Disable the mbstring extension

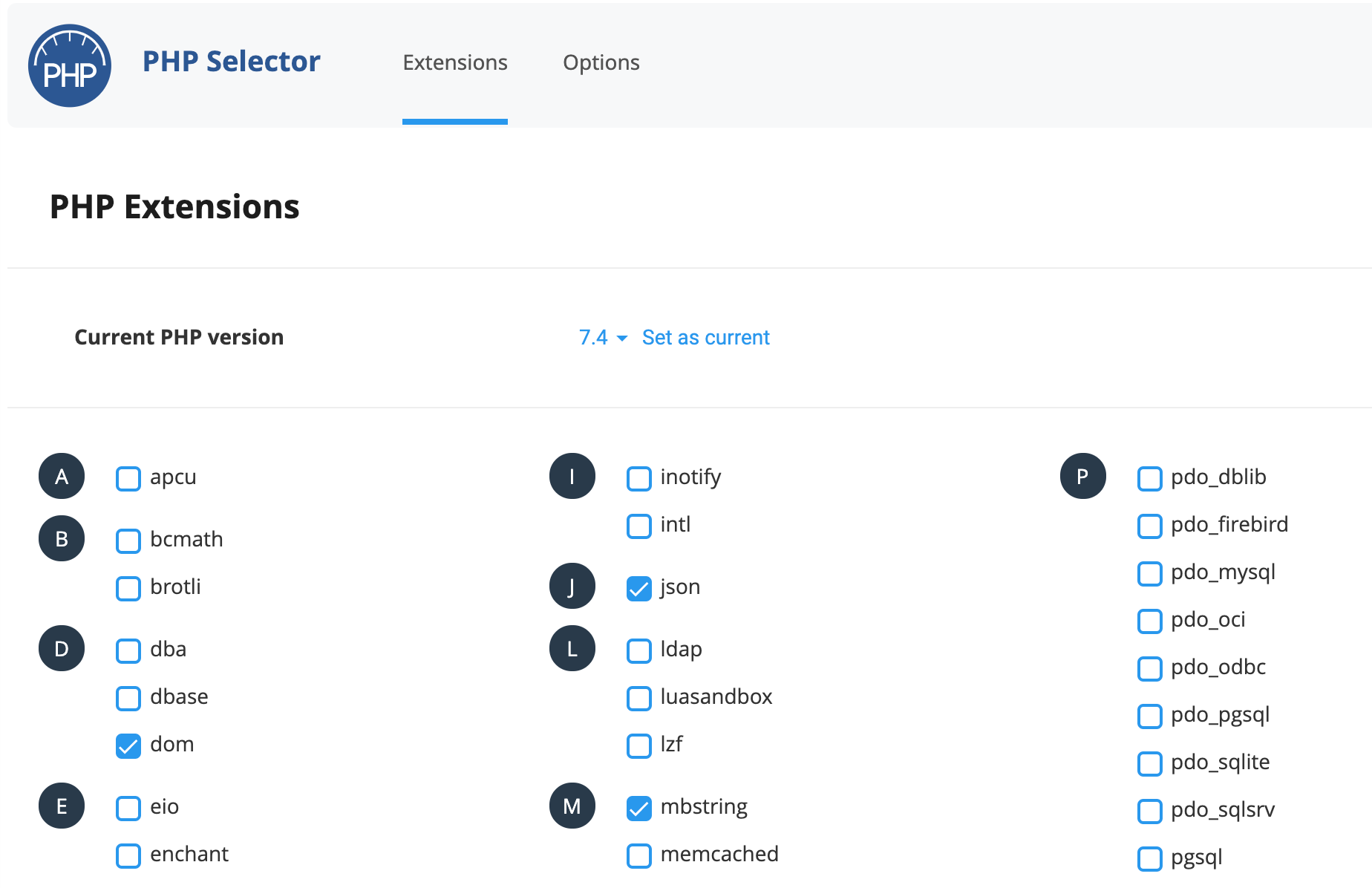pos(638,809)
